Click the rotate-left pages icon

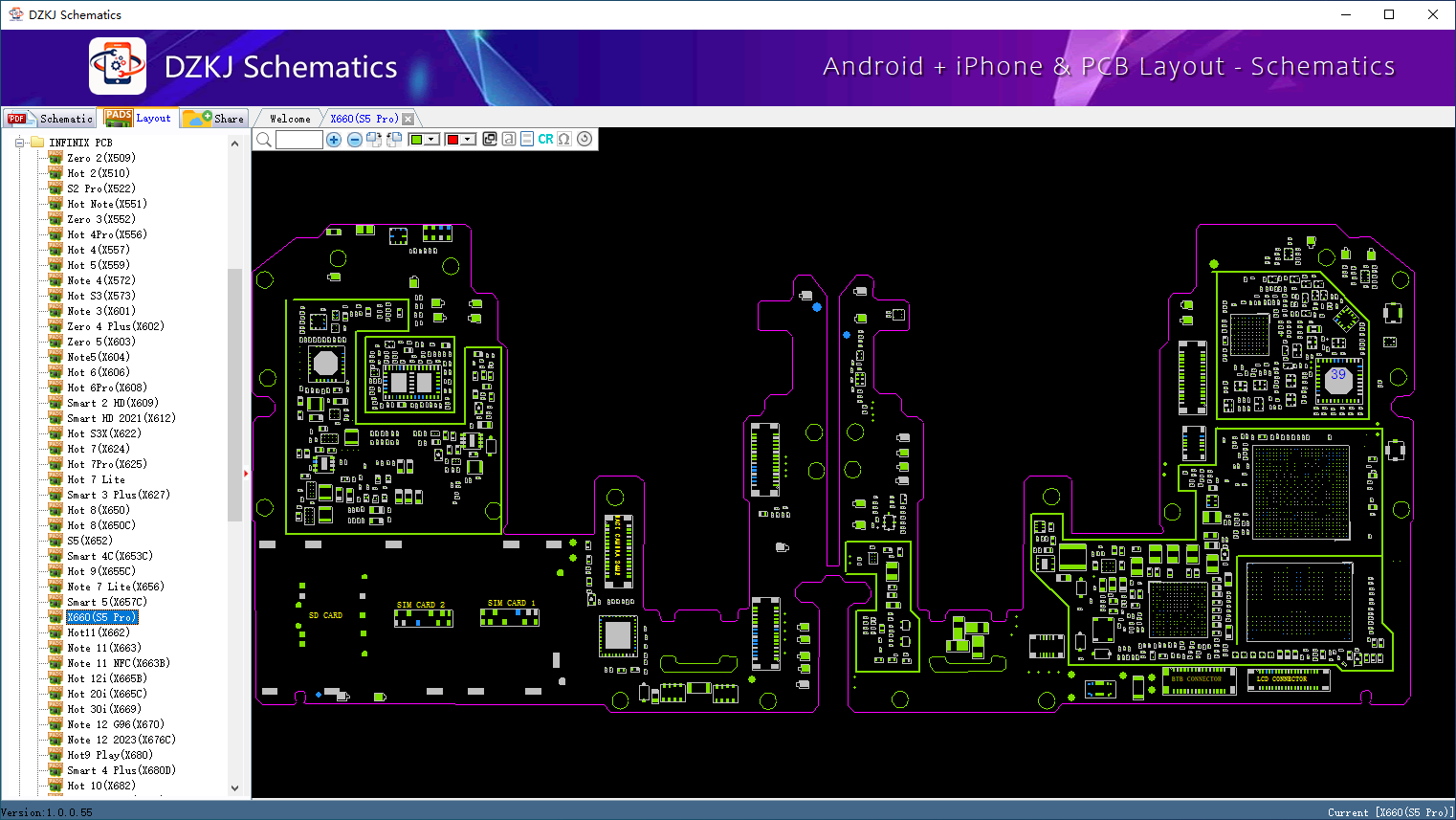(x=394, y=140)
